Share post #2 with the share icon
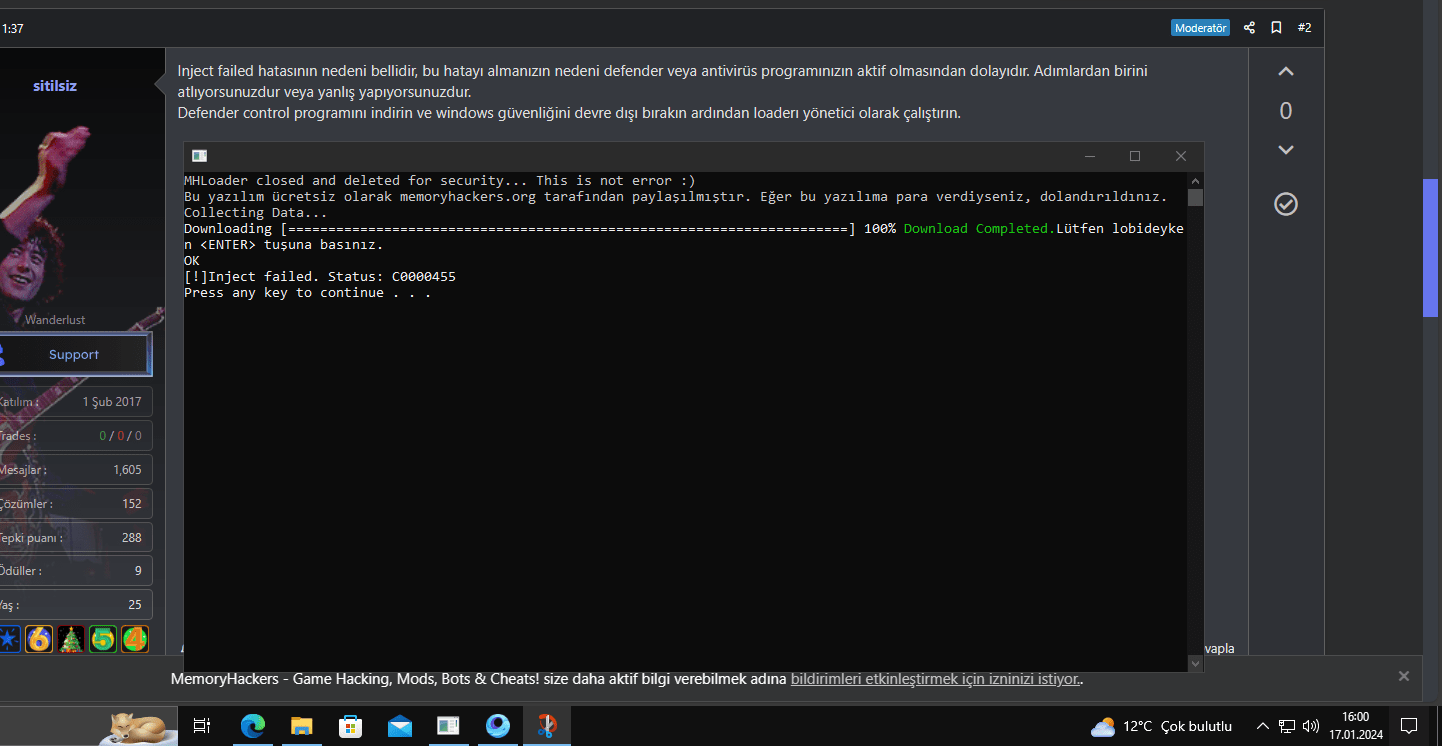 (1249, 28)
